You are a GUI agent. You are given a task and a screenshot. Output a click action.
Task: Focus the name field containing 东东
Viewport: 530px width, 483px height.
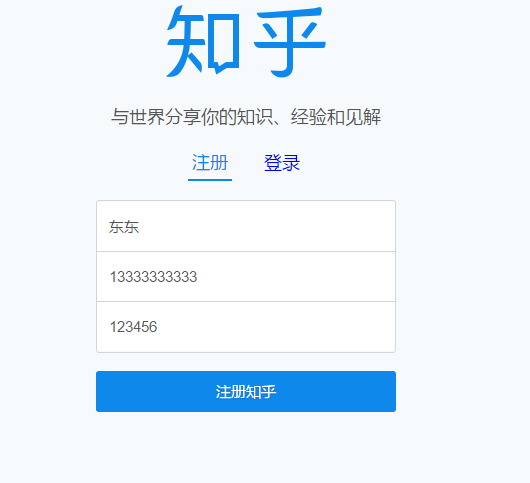point(246,226)
